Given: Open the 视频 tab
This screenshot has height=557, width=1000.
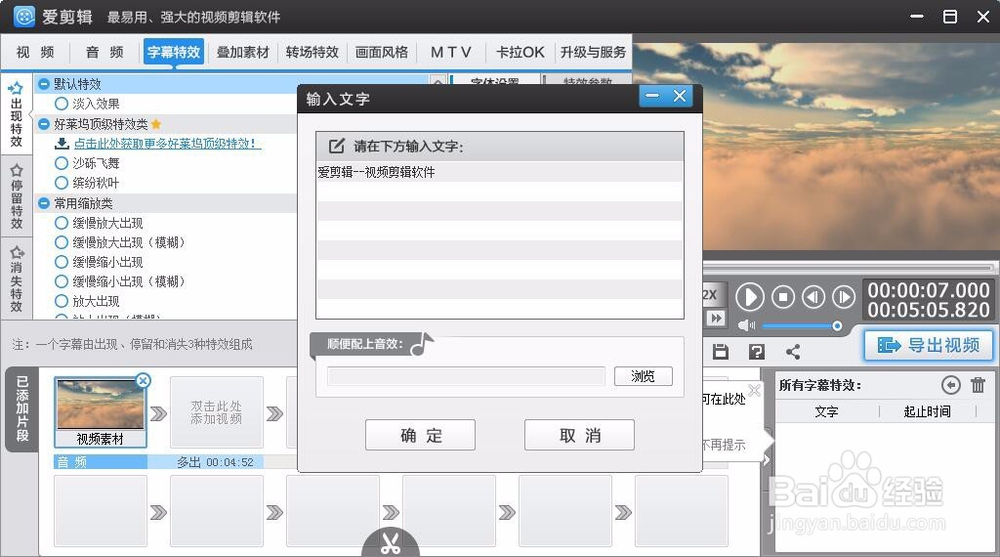Looking at the screenshot, I should tap(35, 52).
